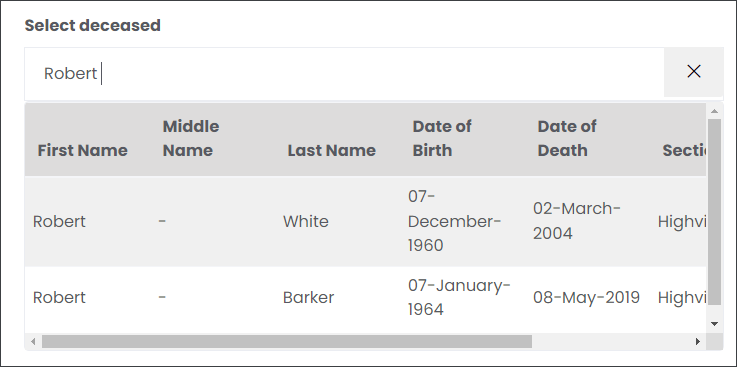
Task: Select the Robert Barker row
Action: click(x=365, y=297)
